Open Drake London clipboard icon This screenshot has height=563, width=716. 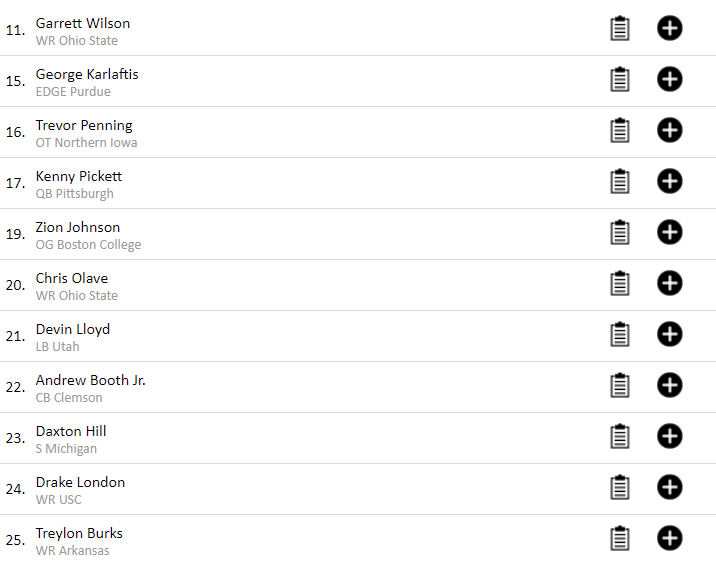coord(620,488)
